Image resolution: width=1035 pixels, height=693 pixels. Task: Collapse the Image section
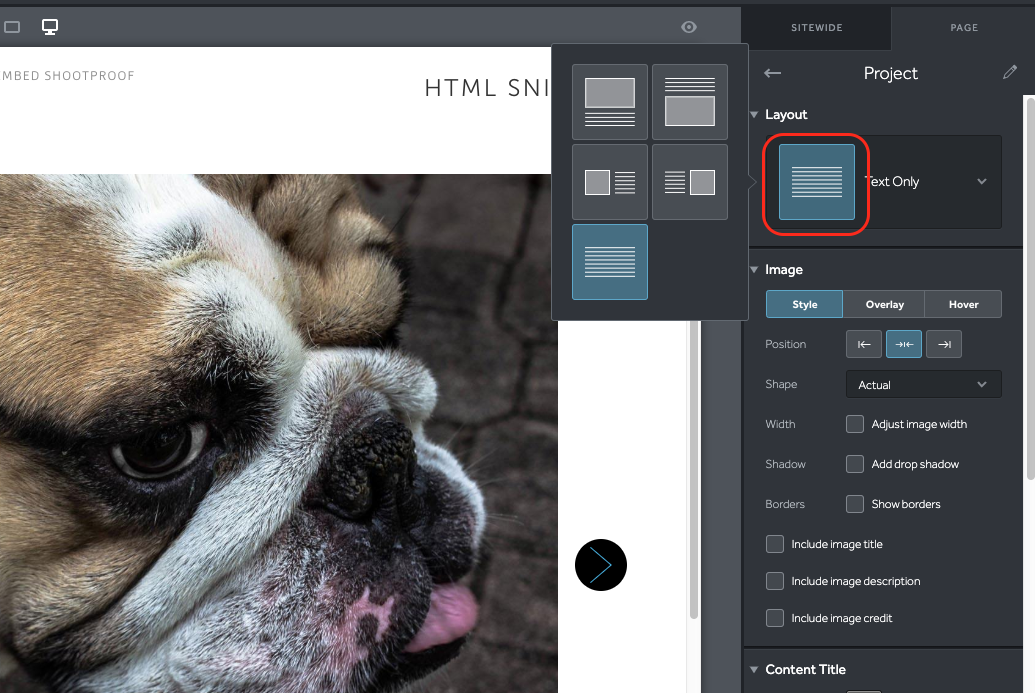coord(754,270)
